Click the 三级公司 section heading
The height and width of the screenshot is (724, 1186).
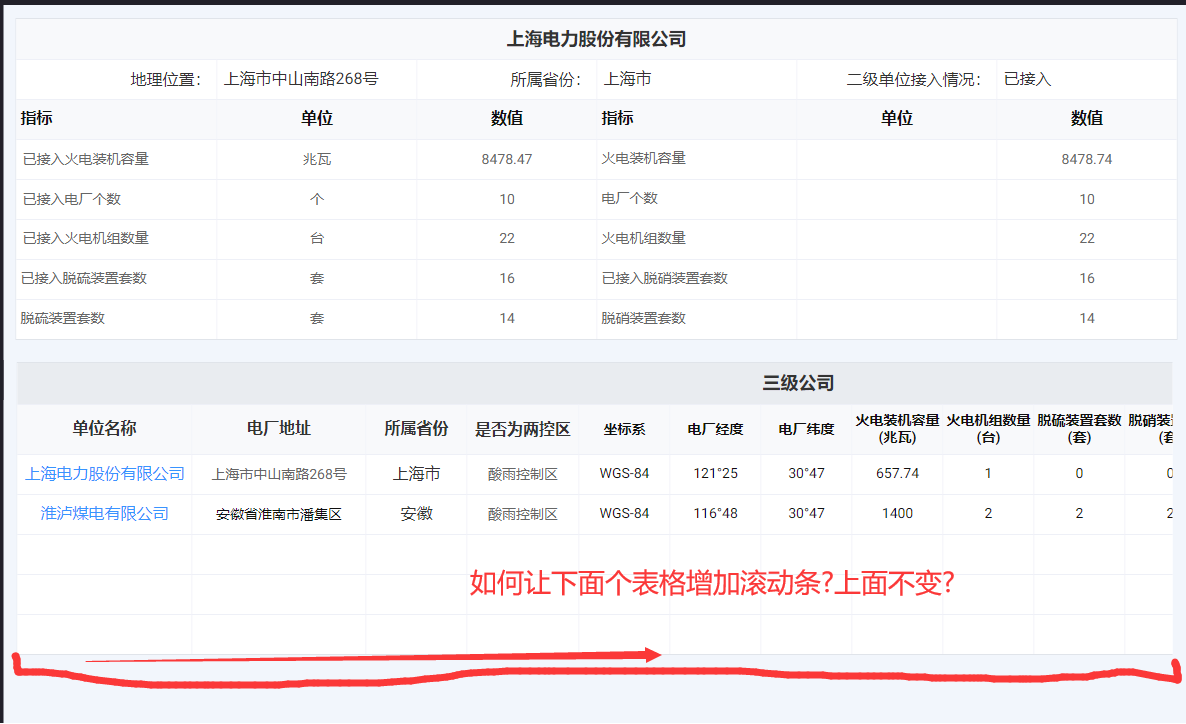click(798, 383)
